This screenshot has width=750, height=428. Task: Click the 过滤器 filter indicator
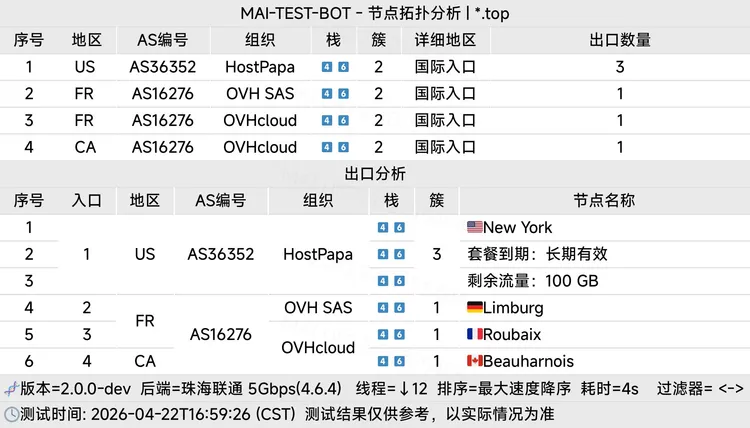click(x=700, y=388)
